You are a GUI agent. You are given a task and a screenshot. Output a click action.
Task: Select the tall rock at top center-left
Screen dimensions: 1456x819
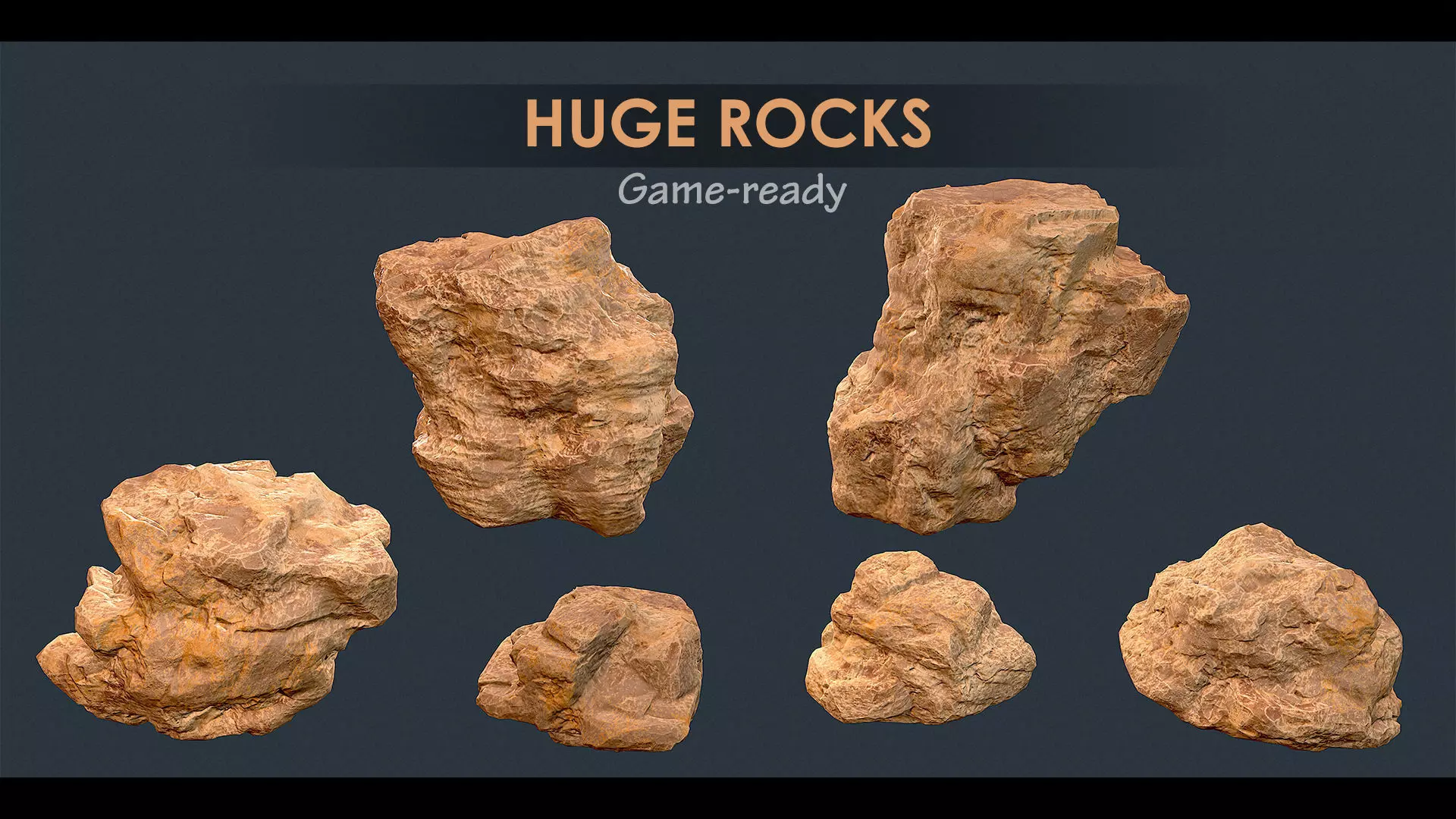[534, 376]
